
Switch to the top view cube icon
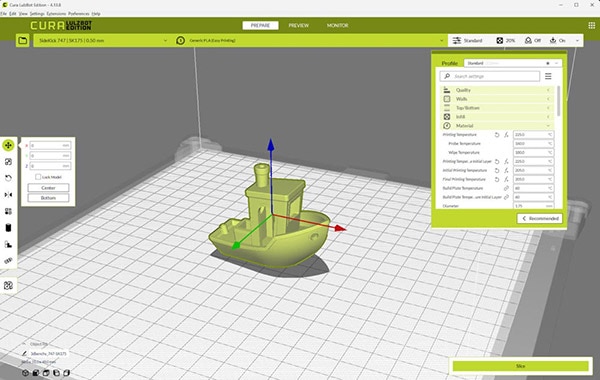coord(46,373)
